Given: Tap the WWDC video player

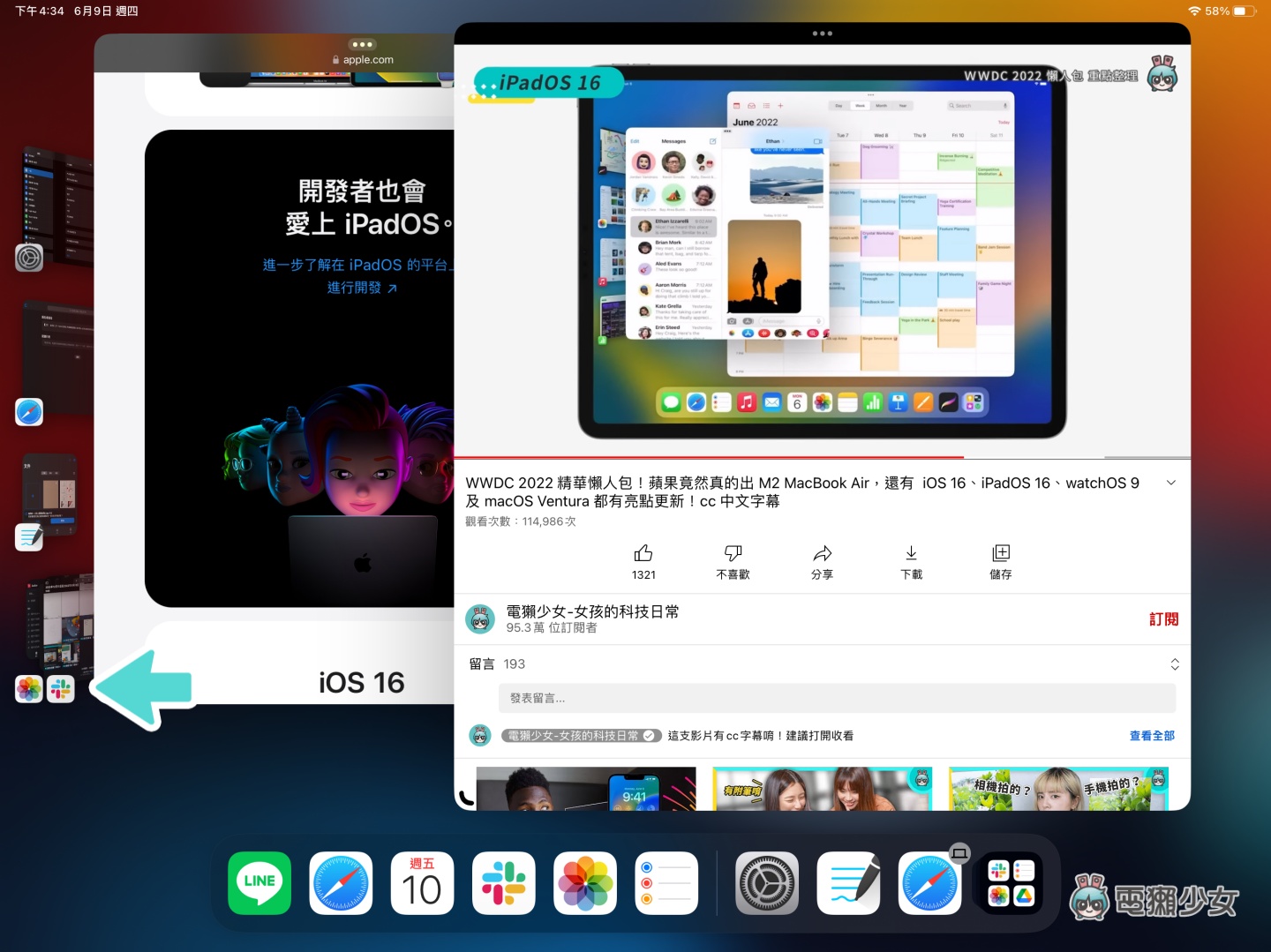Looking at the screenshot, I should [822, 251].
